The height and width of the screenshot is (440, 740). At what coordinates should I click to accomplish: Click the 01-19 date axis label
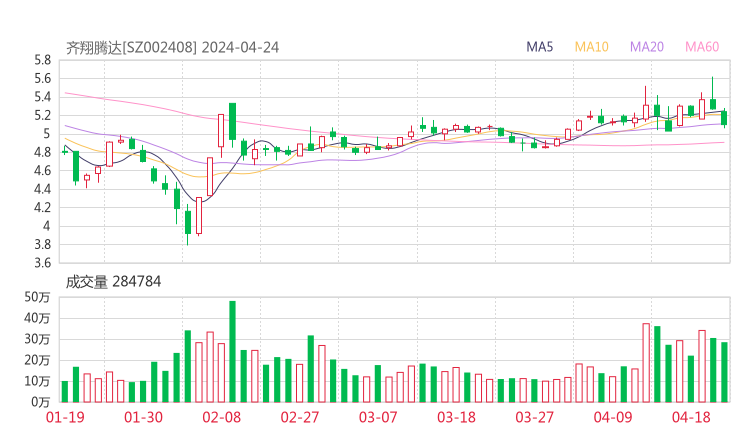[x=65, y=417]
